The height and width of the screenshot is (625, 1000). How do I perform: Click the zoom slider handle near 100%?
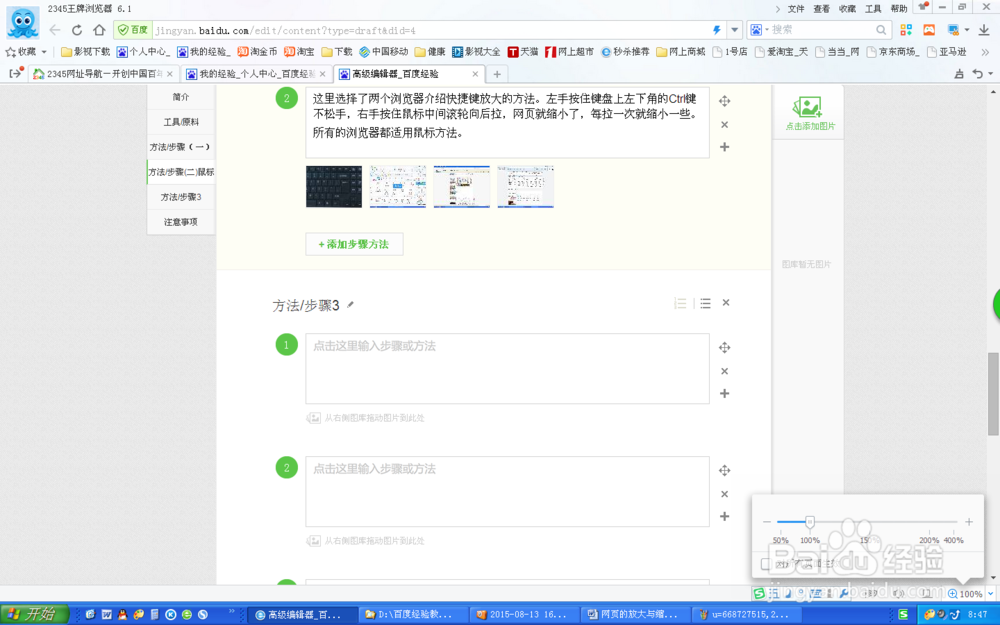[x=810, y=521]
